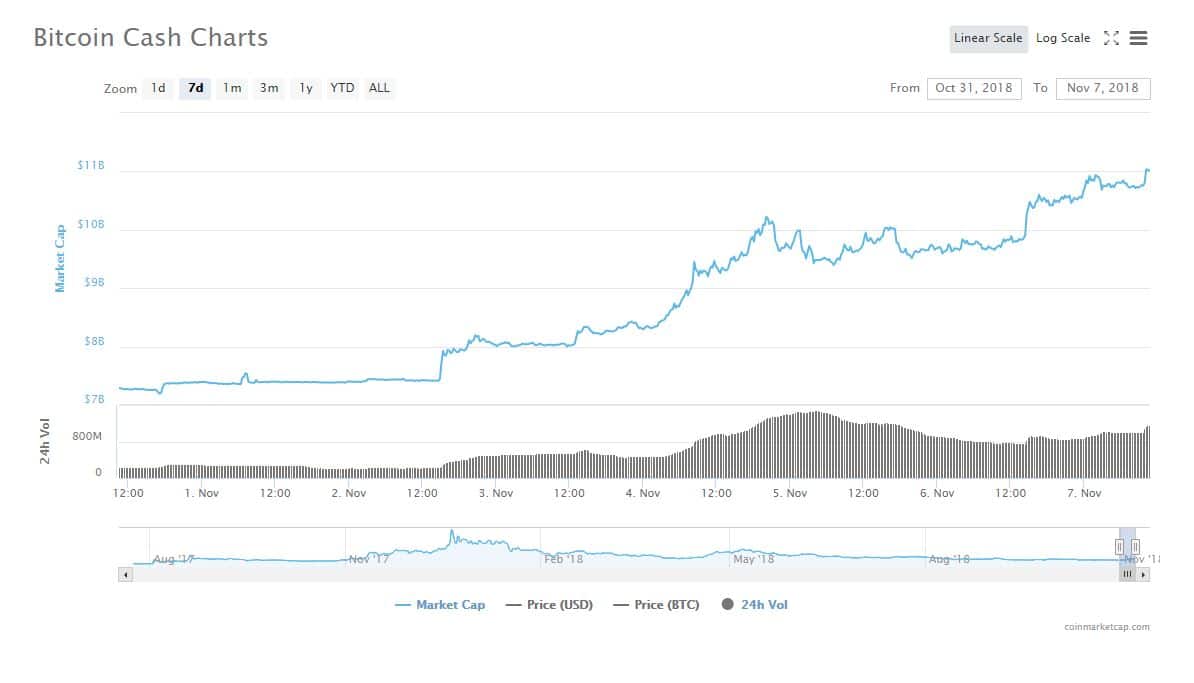Select the 3m zoom range
Screen dimensions: 1194x683
(x=269, y=88)
